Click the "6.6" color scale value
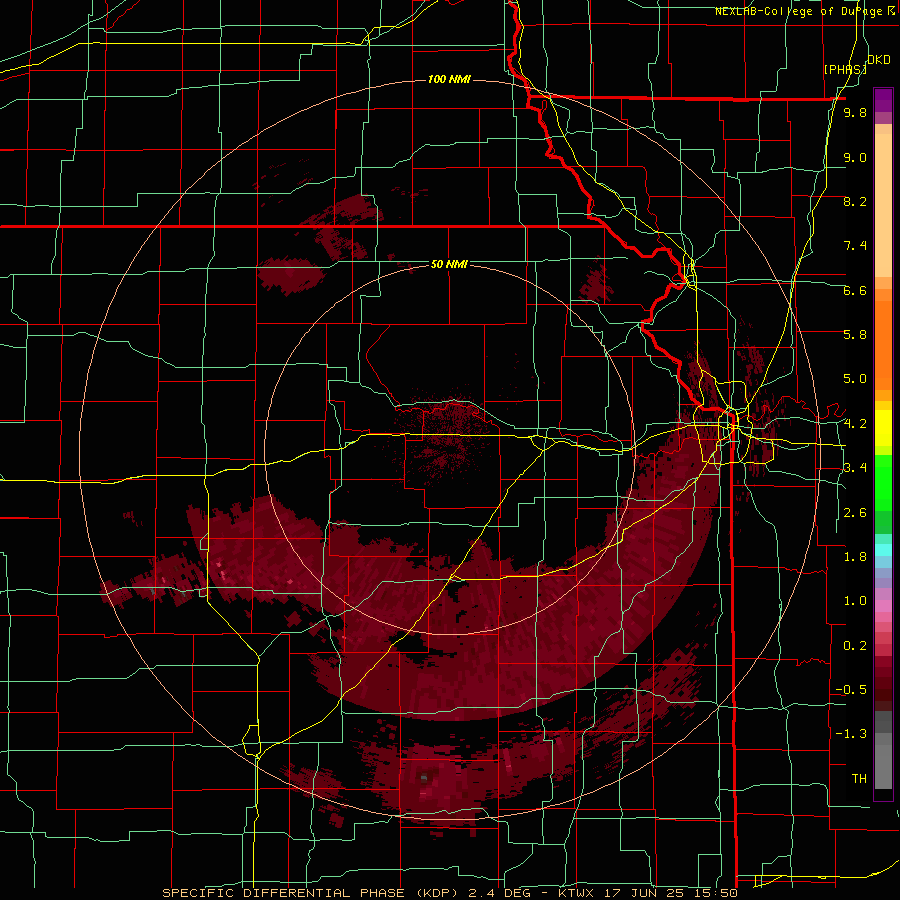 pos(855,290)
